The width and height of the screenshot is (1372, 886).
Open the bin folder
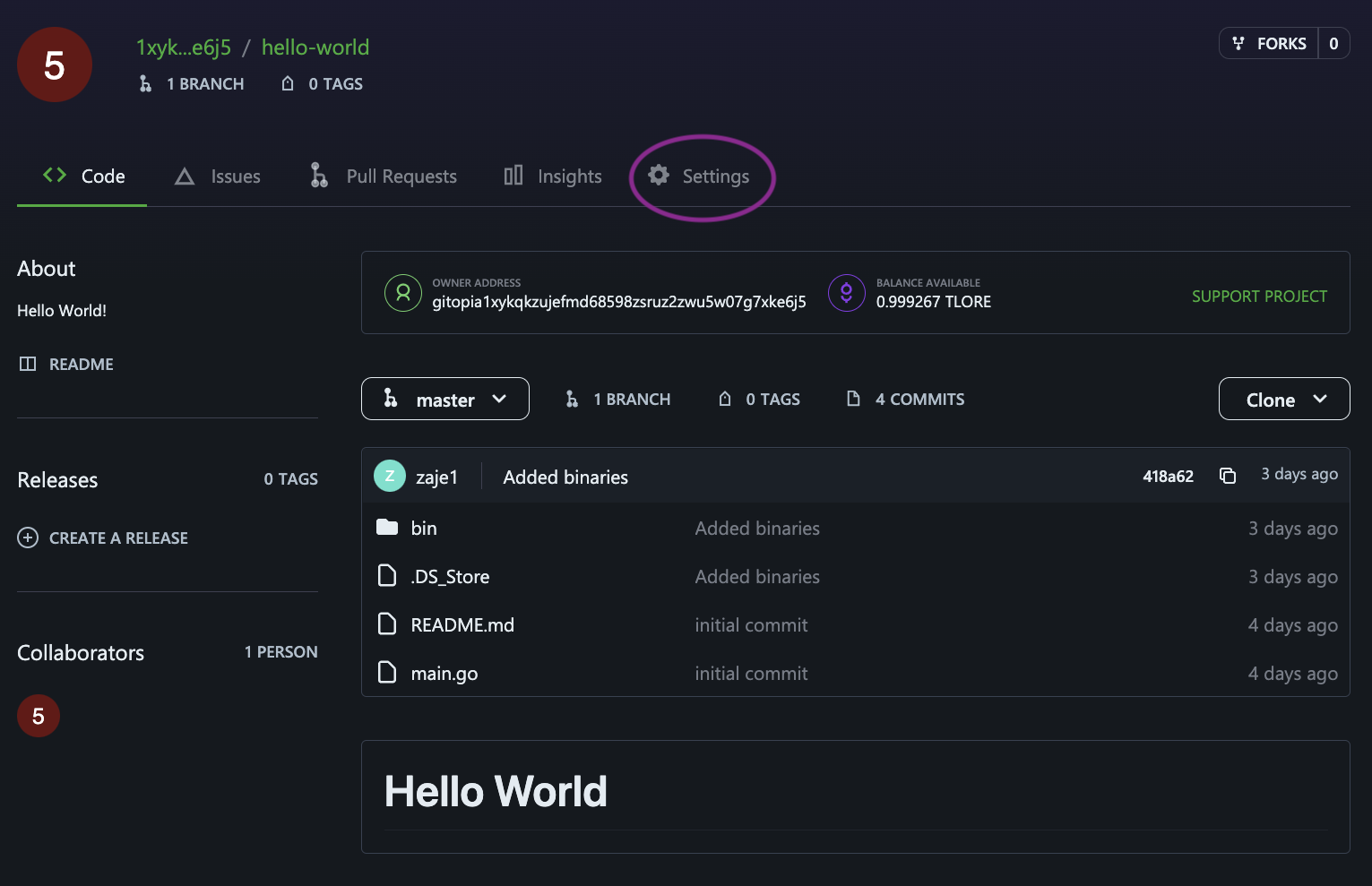424,528
